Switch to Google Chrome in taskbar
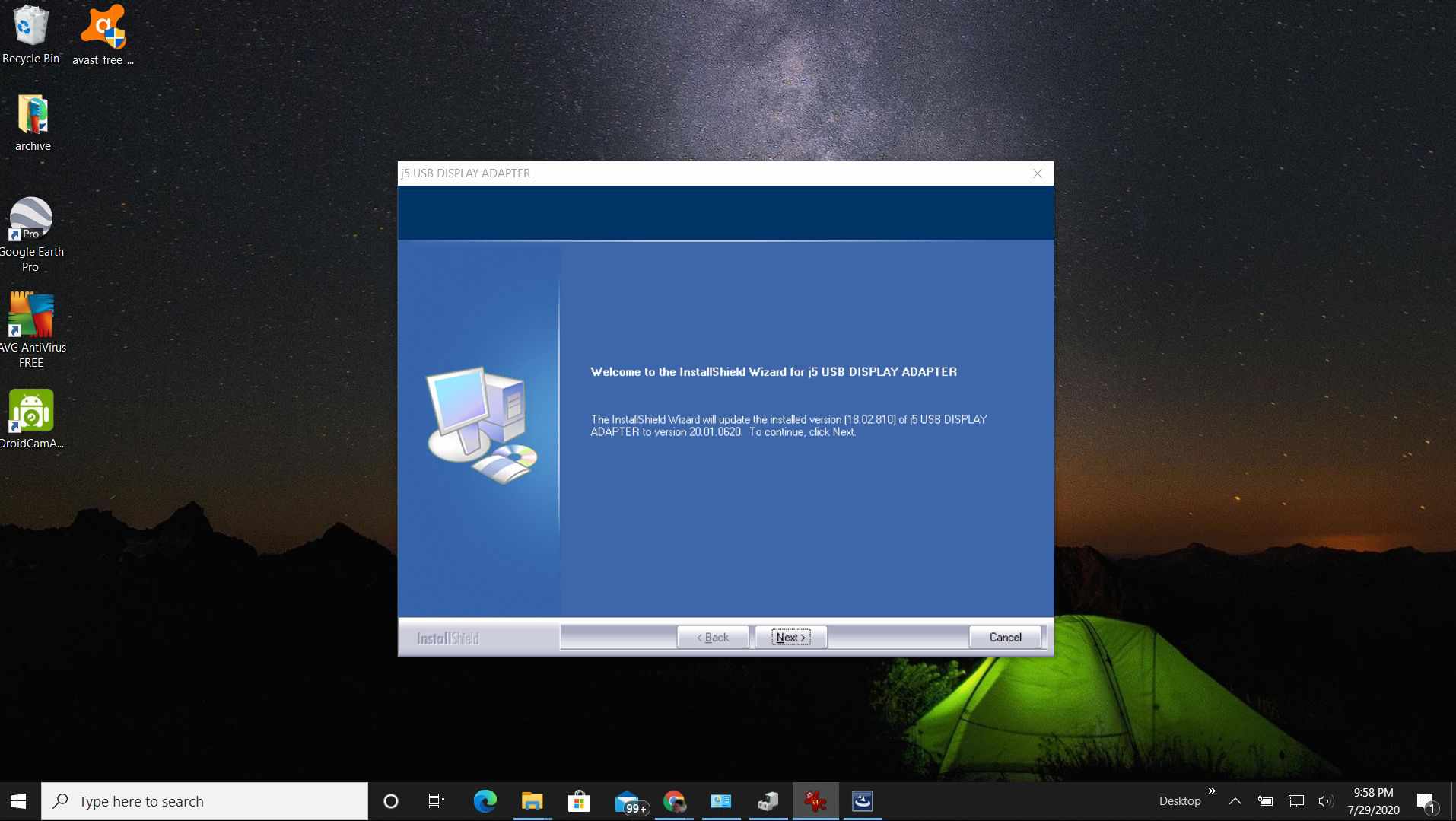Screen dimensions: 1456x821 pos(674,801)
